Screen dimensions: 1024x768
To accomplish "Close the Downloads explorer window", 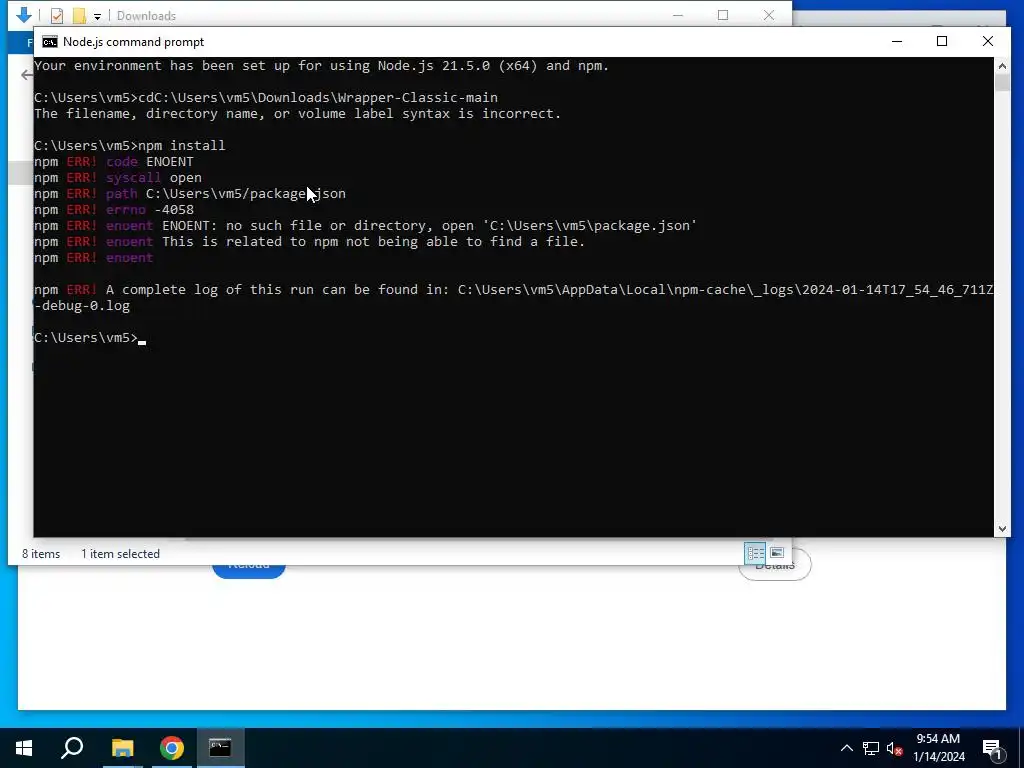I will (769, 15).
